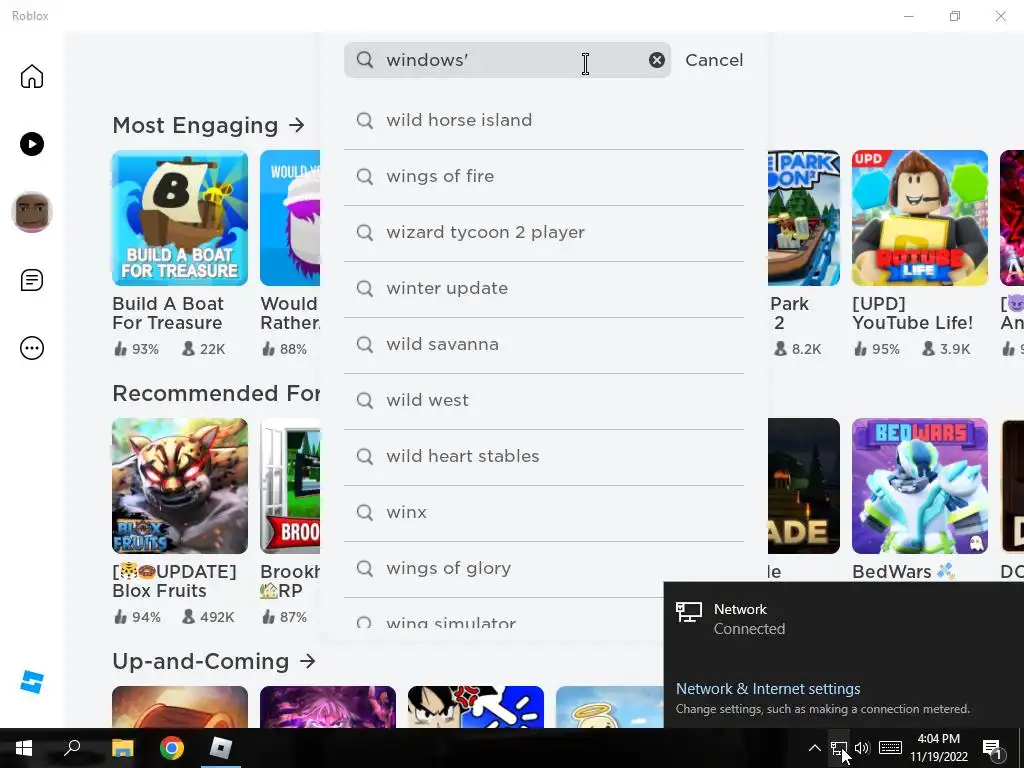Open the Would You Rather game thumbnail

pos(290,218)
